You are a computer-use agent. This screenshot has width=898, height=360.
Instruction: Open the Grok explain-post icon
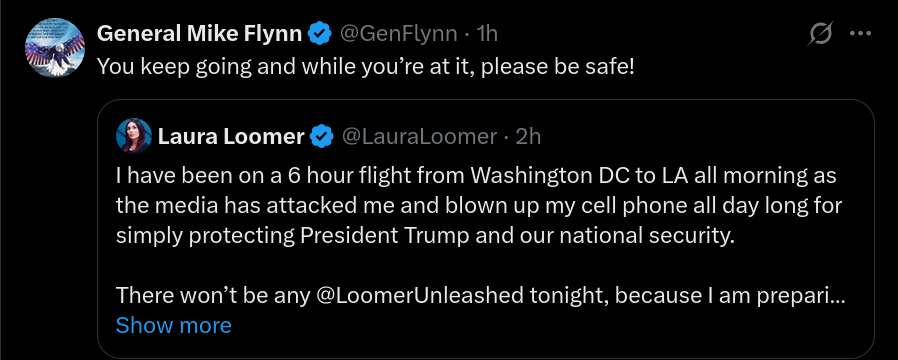[x=820, y=34]
